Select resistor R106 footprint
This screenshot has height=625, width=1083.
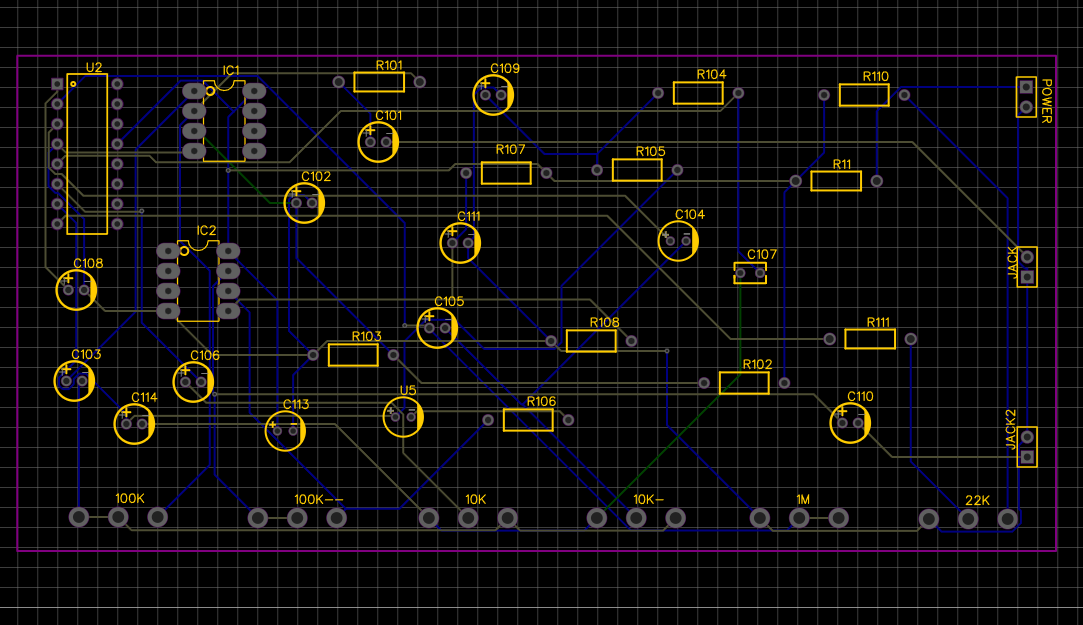coord(528,420)
